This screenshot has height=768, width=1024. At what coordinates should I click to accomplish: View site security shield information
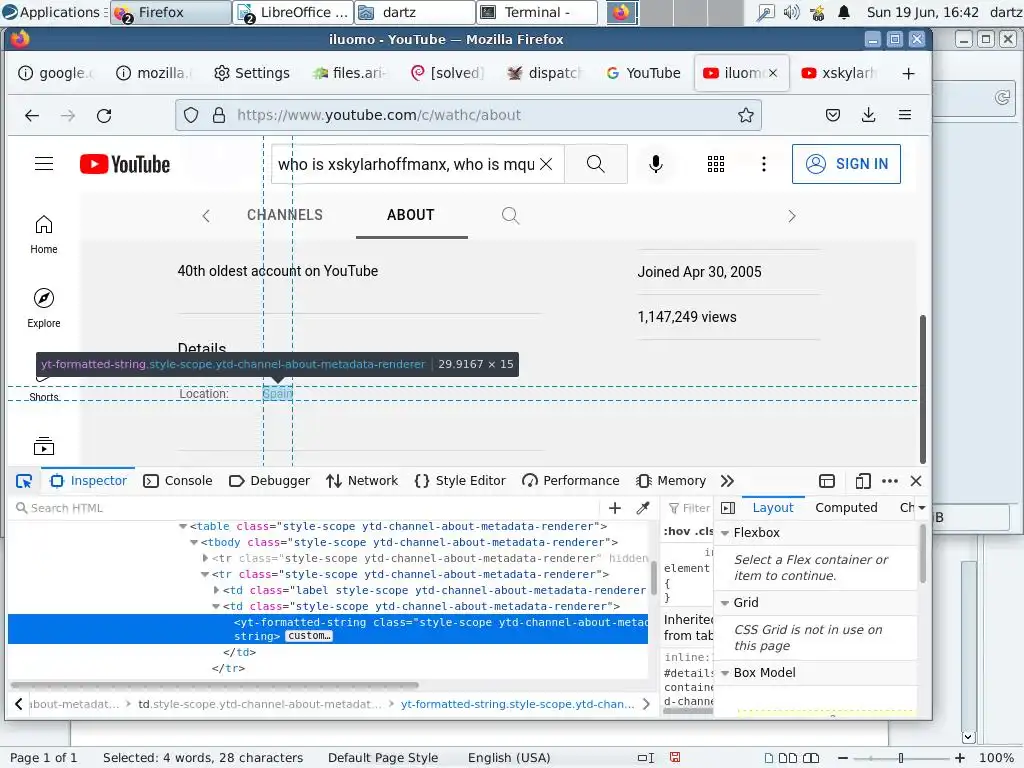click(x=191, y=116)
